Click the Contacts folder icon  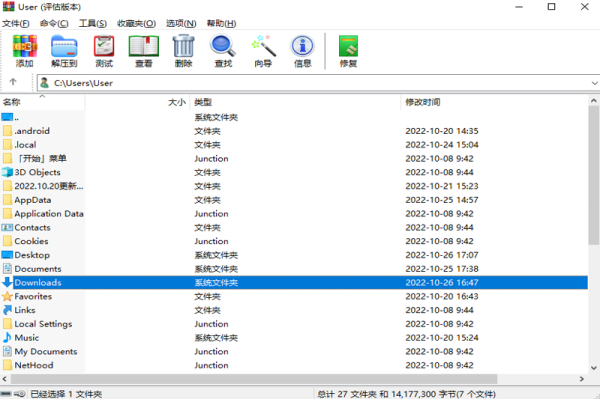tap(7, 227)
